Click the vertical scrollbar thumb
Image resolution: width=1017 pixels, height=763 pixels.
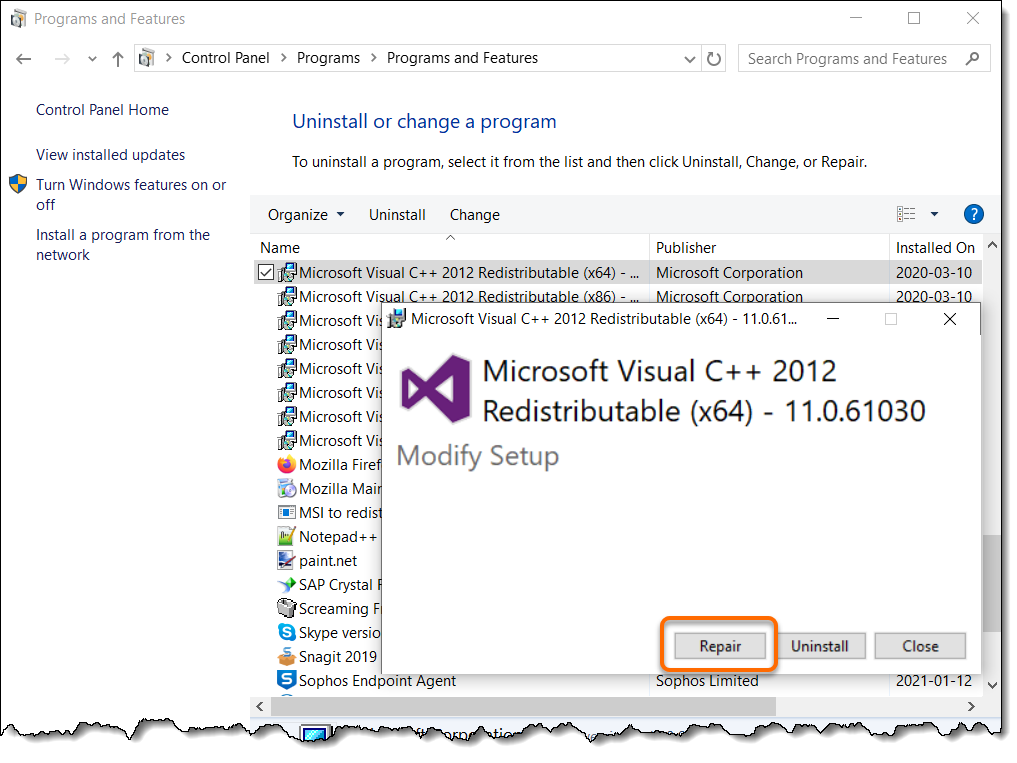tap(990, 583)
